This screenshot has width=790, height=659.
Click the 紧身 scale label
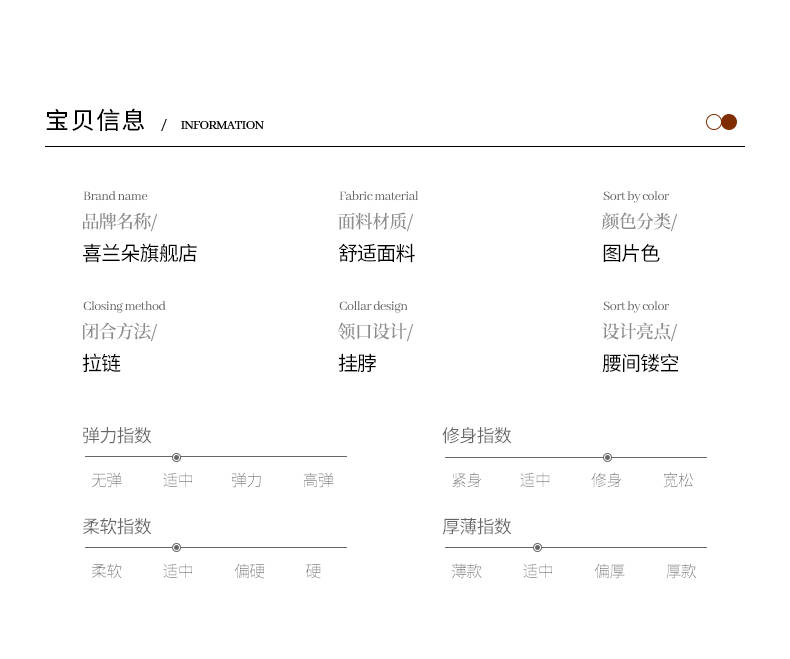click(x=467, y=480)
